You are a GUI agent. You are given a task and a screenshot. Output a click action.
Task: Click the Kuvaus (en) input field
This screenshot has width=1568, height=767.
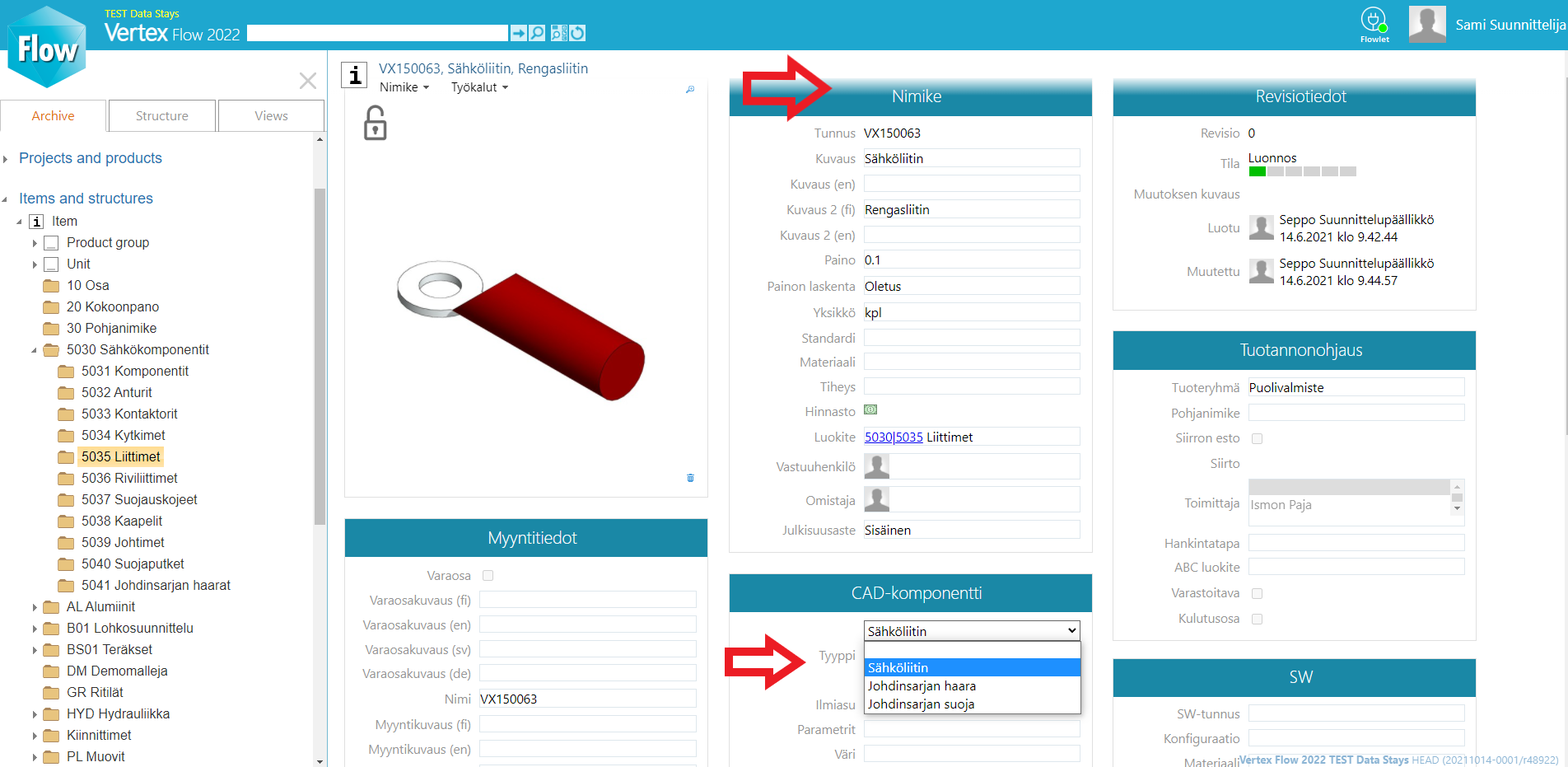click(971, 184)
